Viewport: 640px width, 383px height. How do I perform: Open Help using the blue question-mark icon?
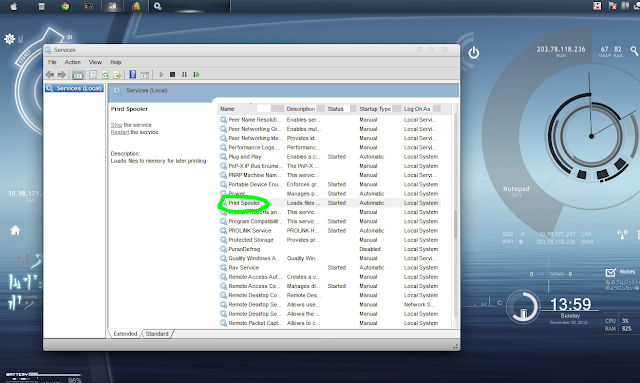point(133,74)
